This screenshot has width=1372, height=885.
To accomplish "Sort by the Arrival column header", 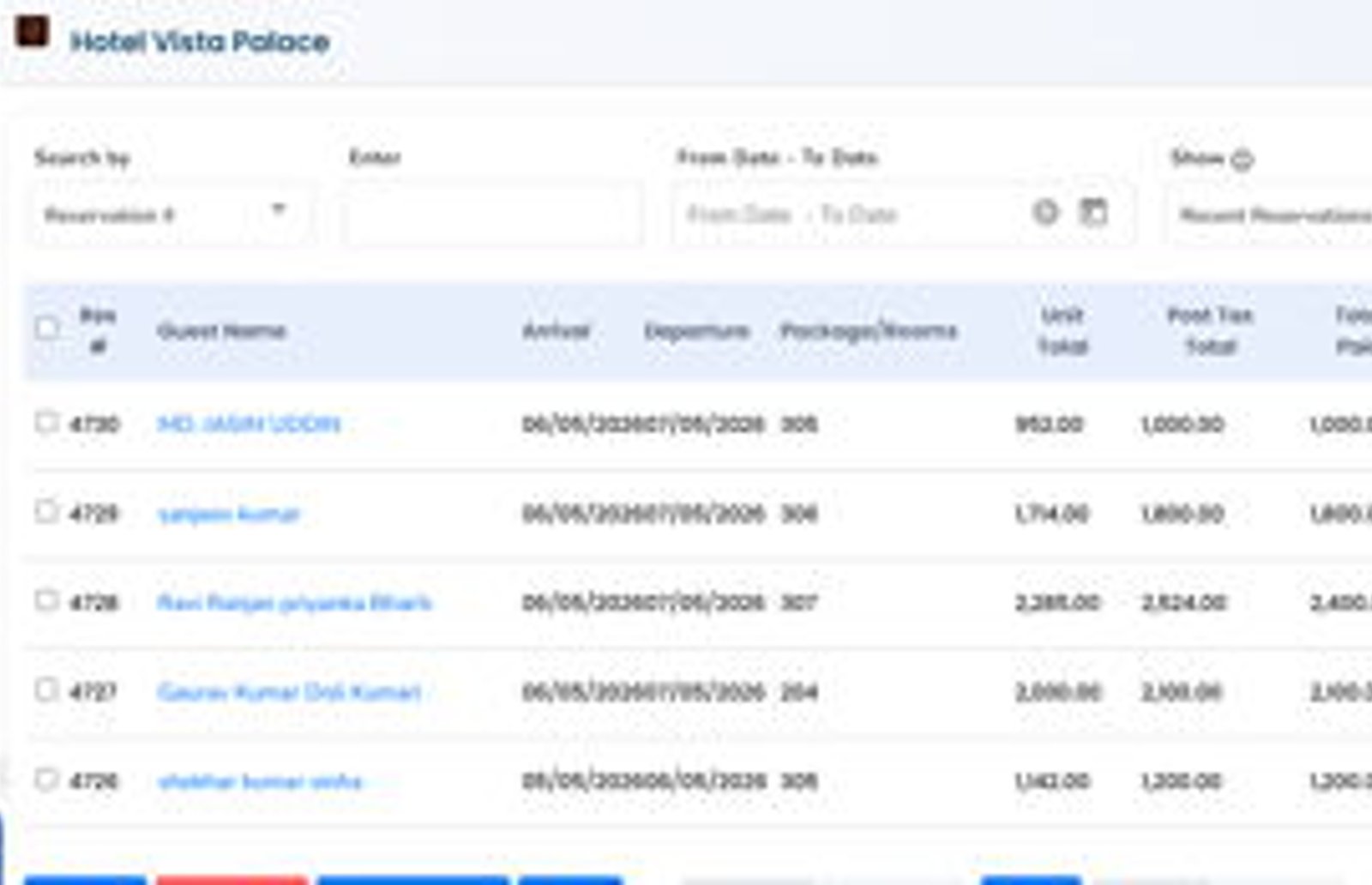I will tap(557, 331).
